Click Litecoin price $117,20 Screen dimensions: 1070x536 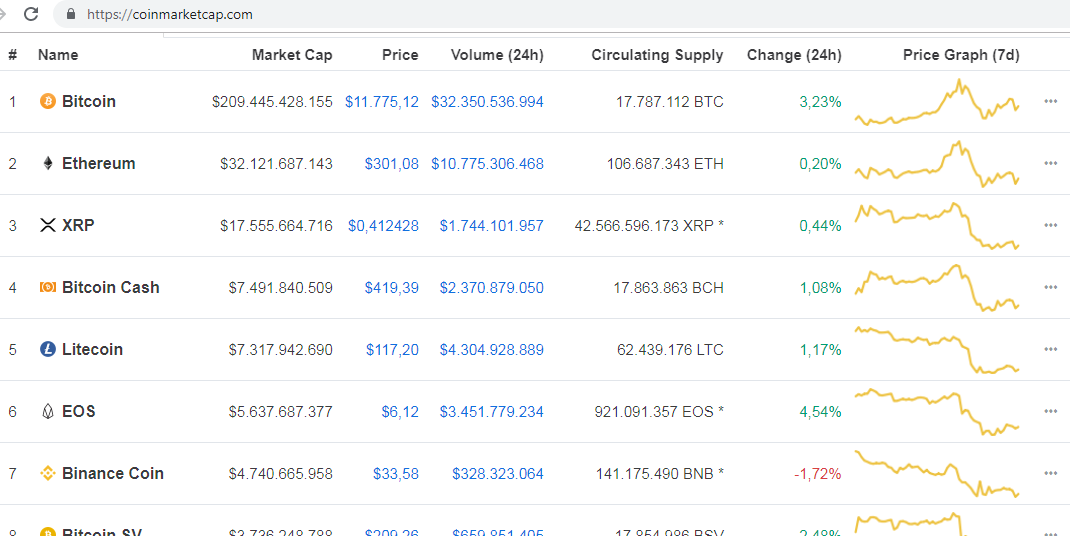[392, 350]
